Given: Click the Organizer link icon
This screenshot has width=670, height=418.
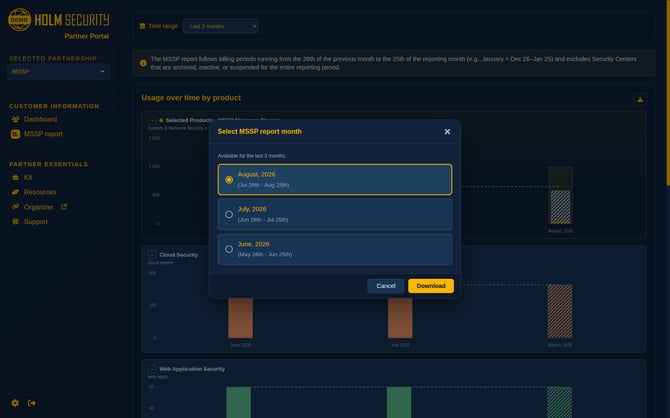Looking at the screenshot, I should [15, 207].
